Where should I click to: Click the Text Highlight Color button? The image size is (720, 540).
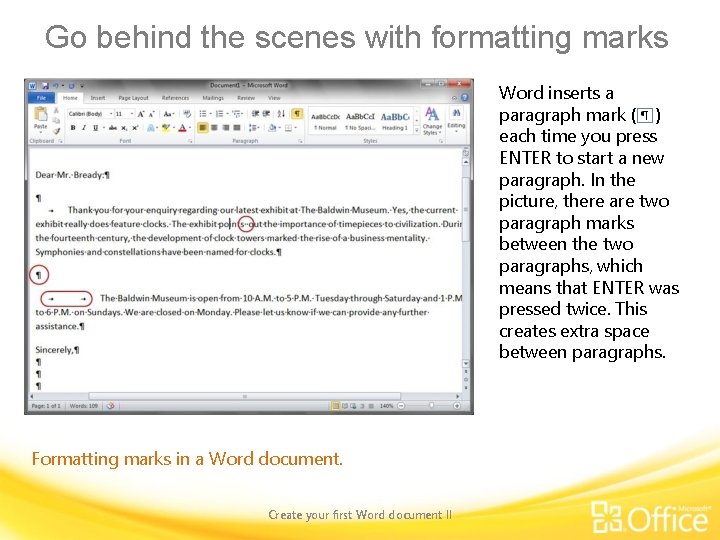(x=165, y=128)
